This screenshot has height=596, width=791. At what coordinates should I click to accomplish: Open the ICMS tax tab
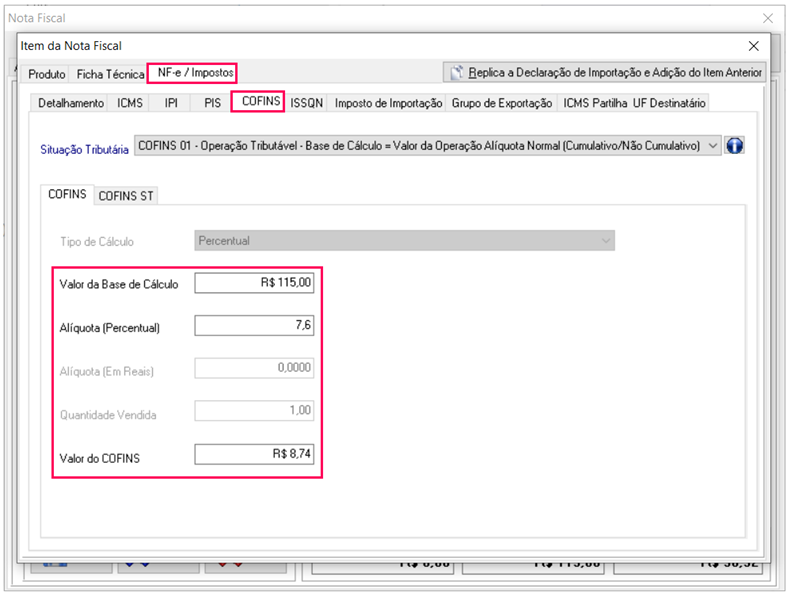coord(130,103)
